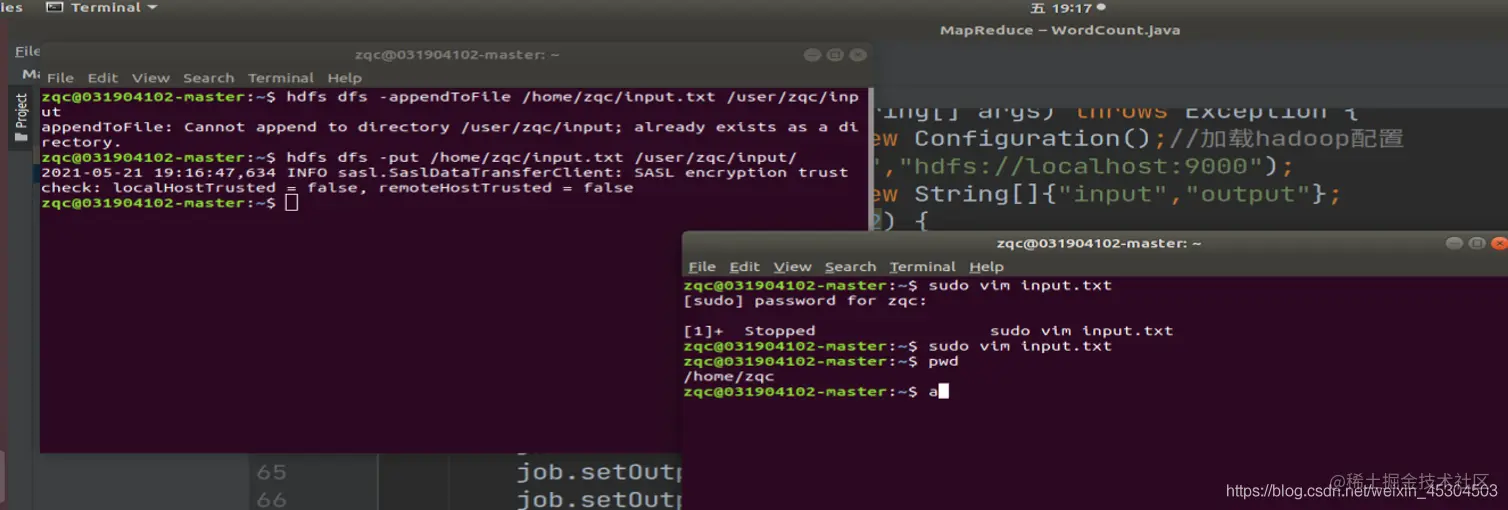Click the '/home/zqc' output line
Image resolution: width=1508 pixels, height=510 pixels.
tap(729, 376)
